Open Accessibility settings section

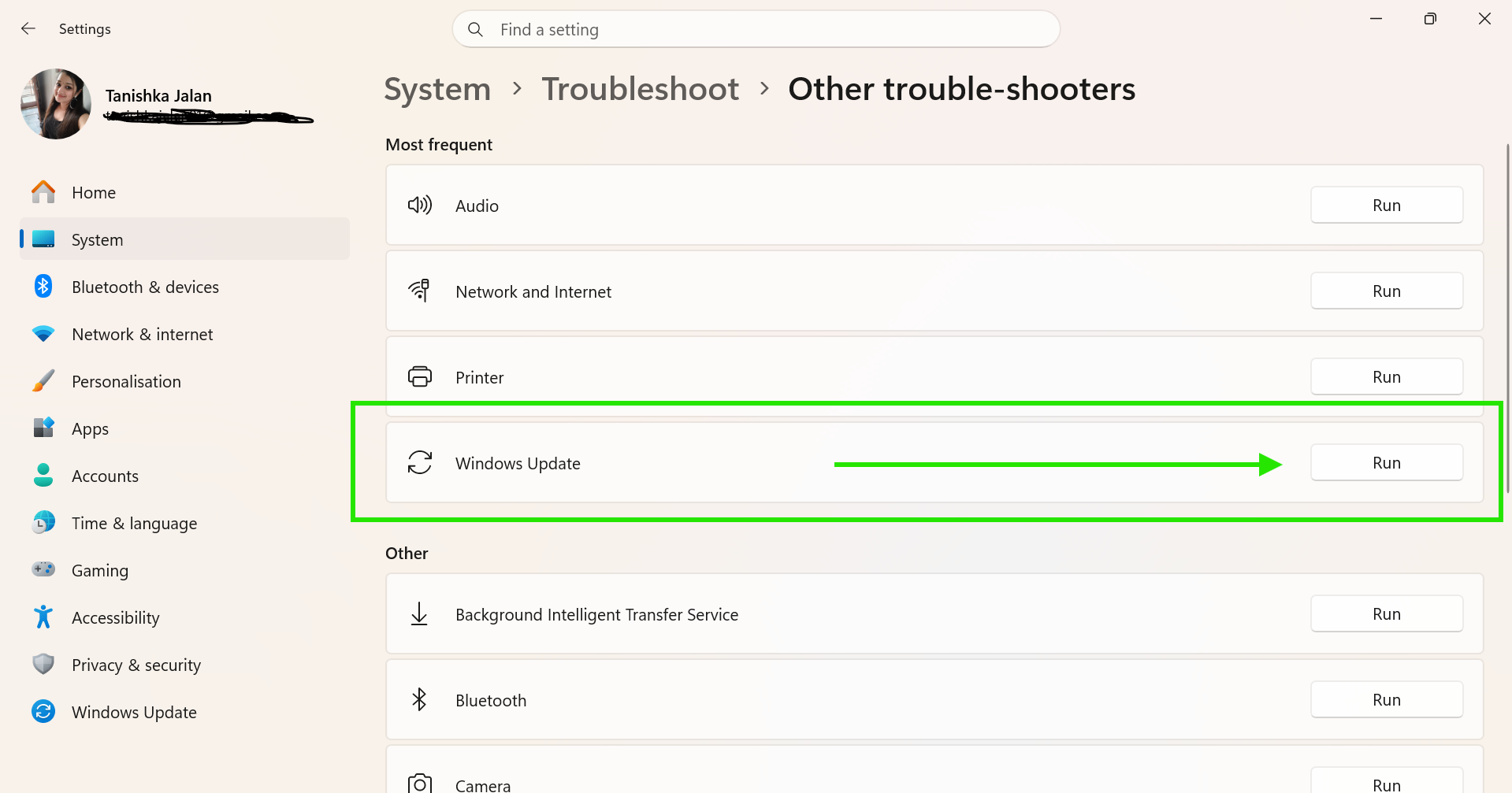[184, 617]
